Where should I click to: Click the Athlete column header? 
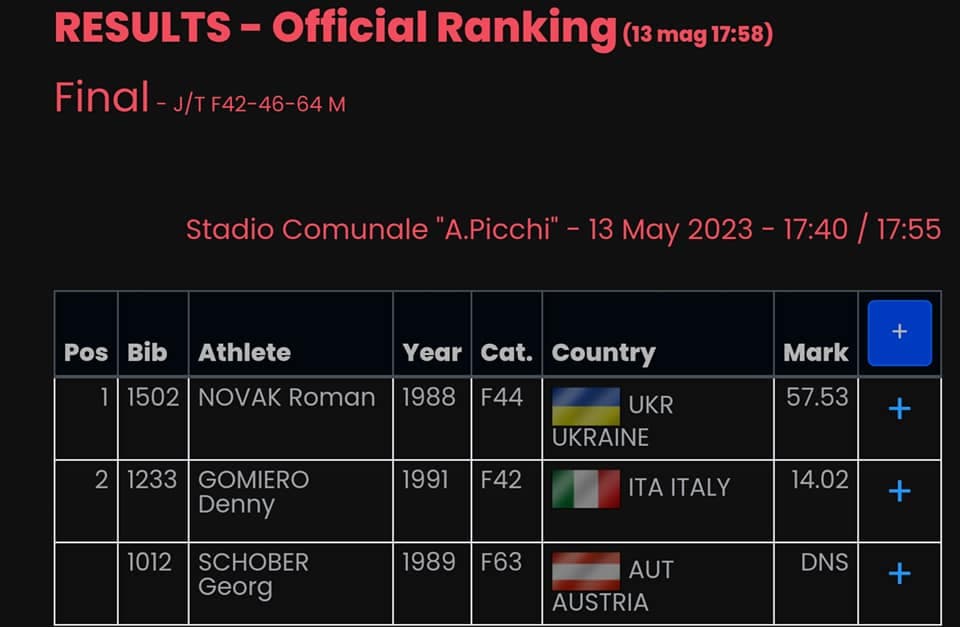click(x=245, y=353)
